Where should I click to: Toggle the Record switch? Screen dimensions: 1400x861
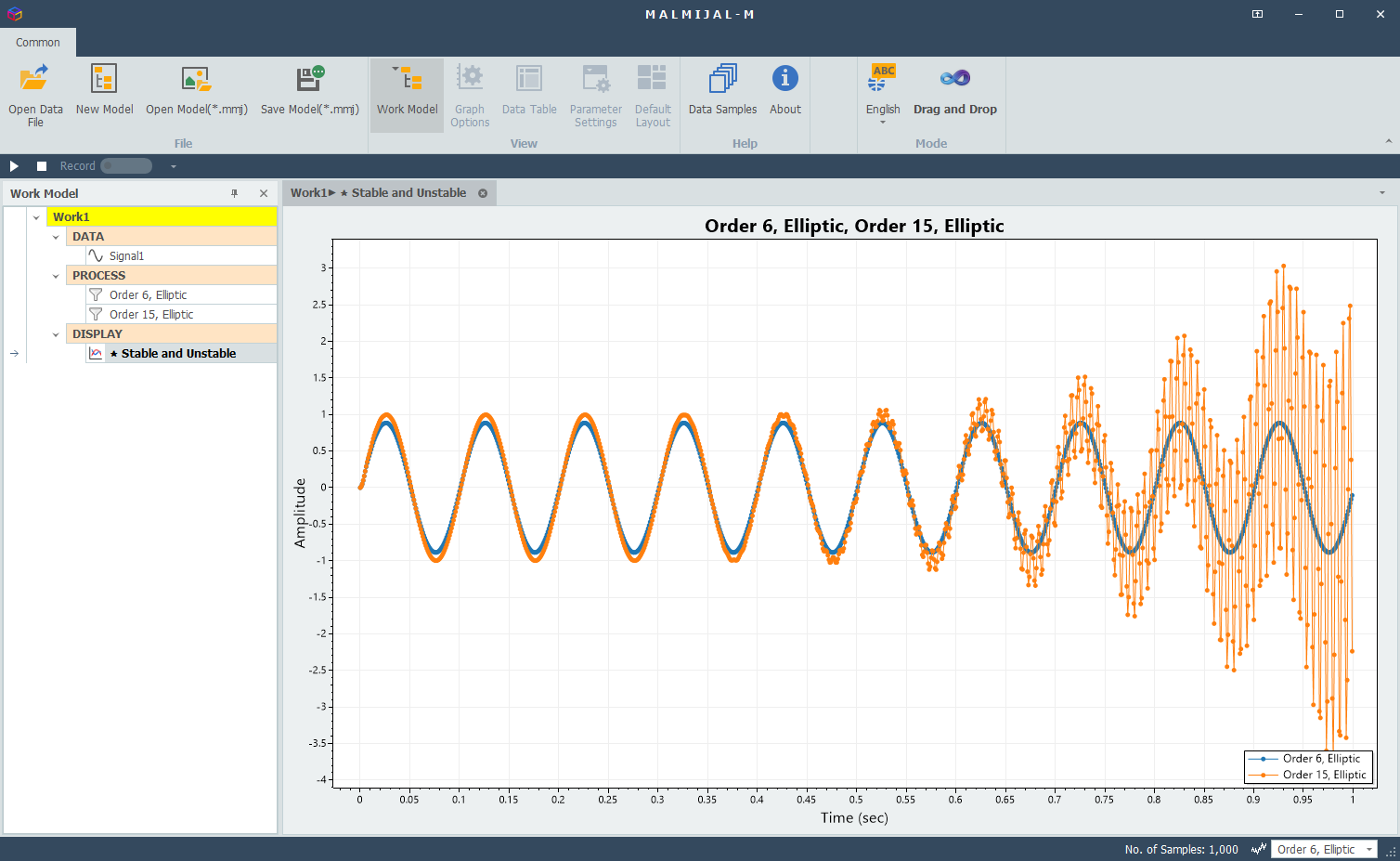coord(126,165)
